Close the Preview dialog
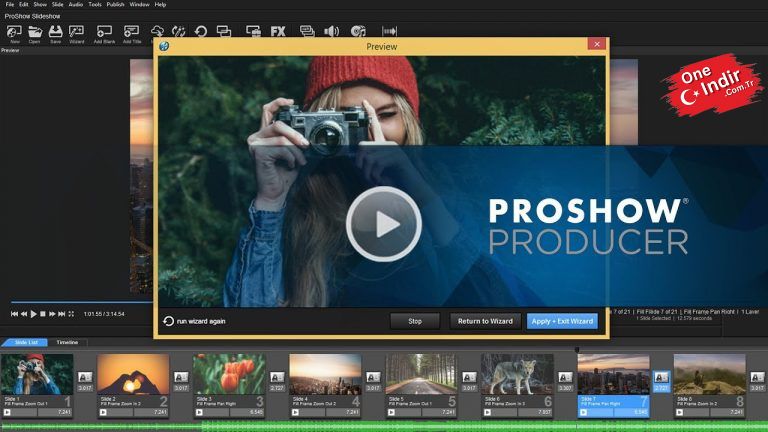 [597, 44]
